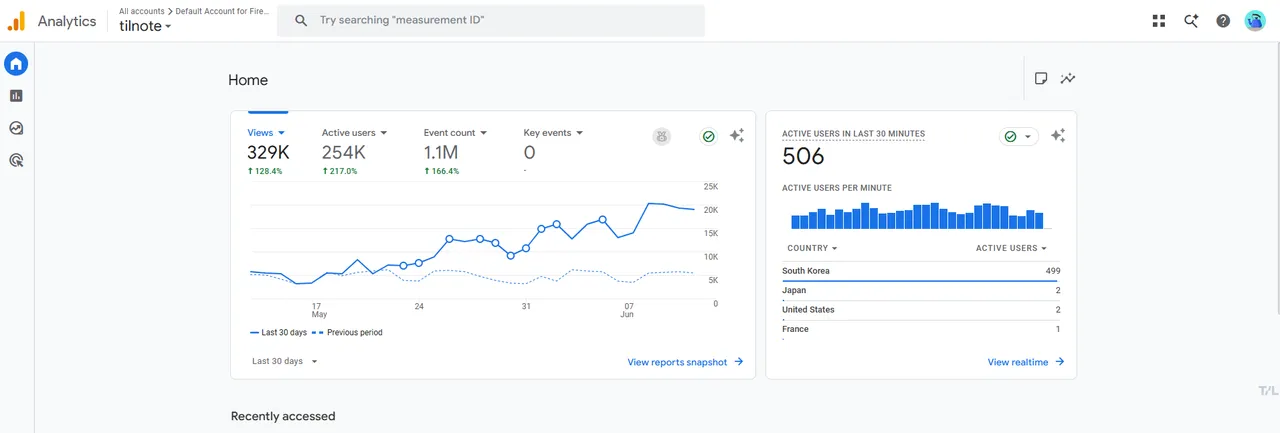Image resolution: width=1280 pixels, height=433 pixels.
Task: Click the Recently accessed heading
Action: 283,416
